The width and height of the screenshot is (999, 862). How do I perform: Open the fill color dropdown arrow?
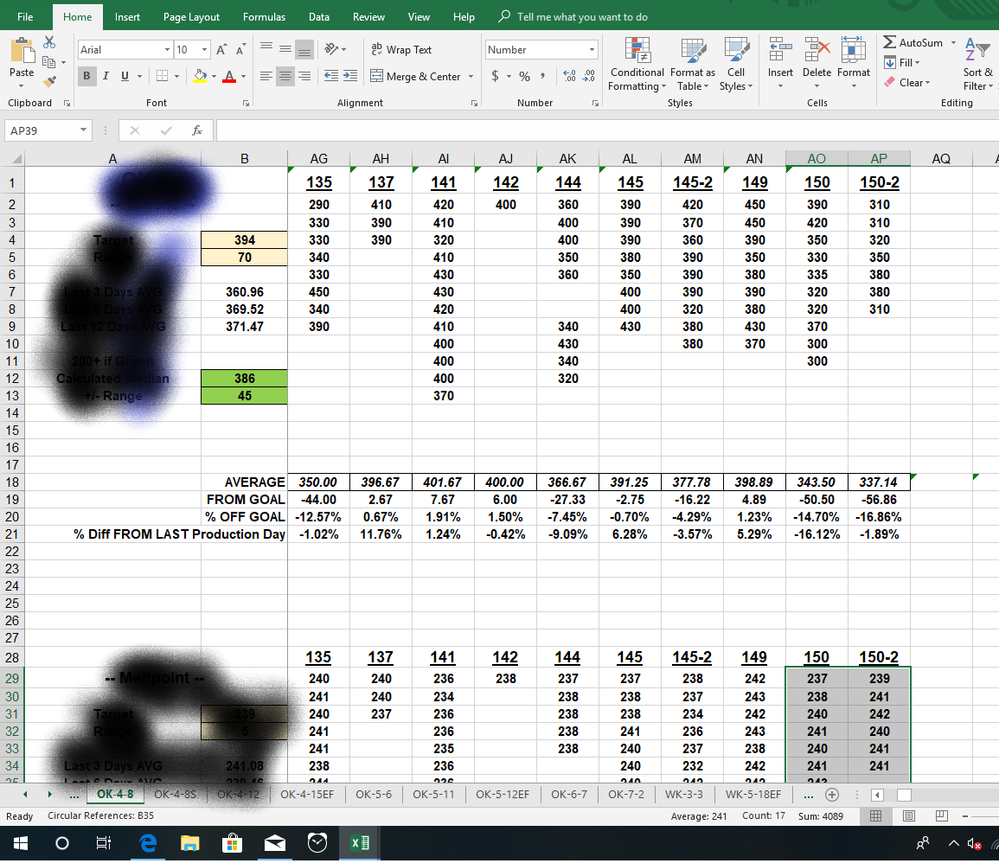point(213,76)
